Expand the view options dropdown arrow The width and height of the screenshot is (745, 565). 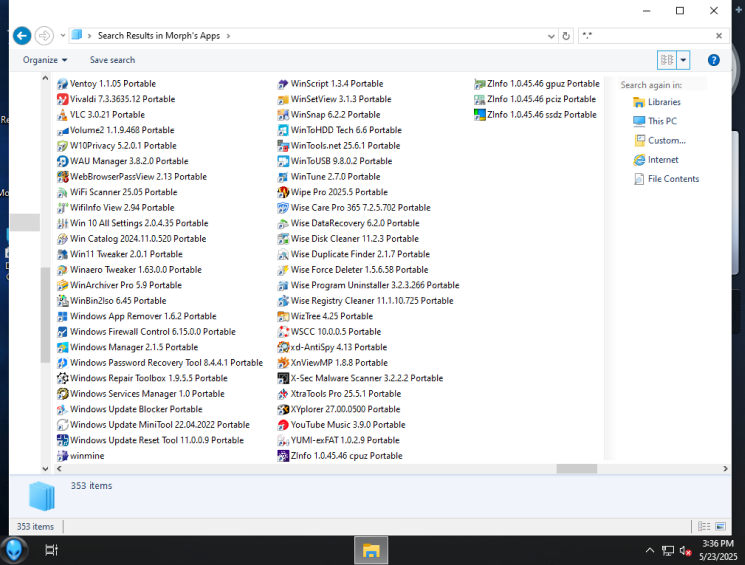(683, 60)
